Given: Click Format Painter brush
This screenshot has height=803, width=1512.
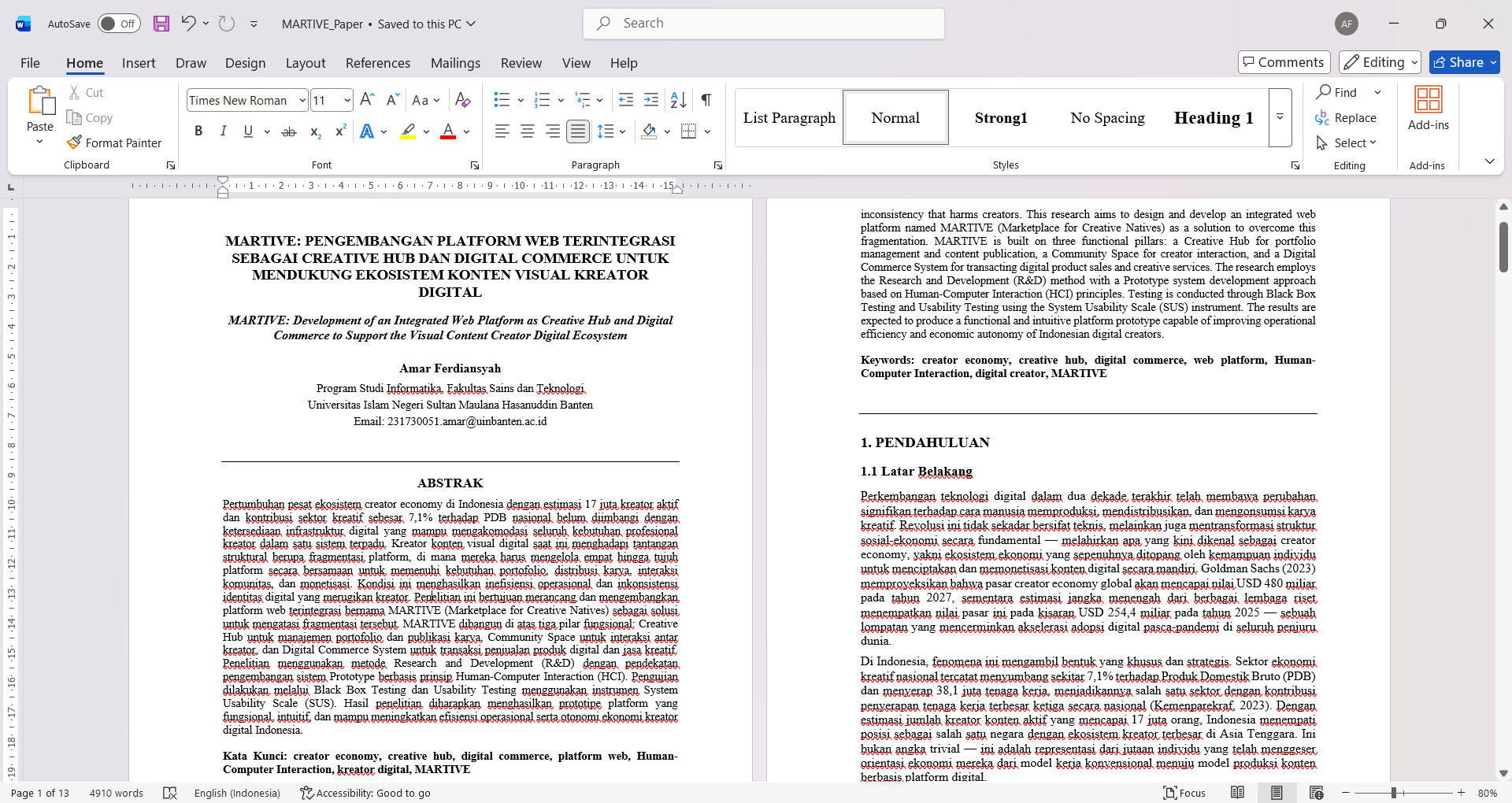Looking at the screenshot, I should [x=114, y=142].
